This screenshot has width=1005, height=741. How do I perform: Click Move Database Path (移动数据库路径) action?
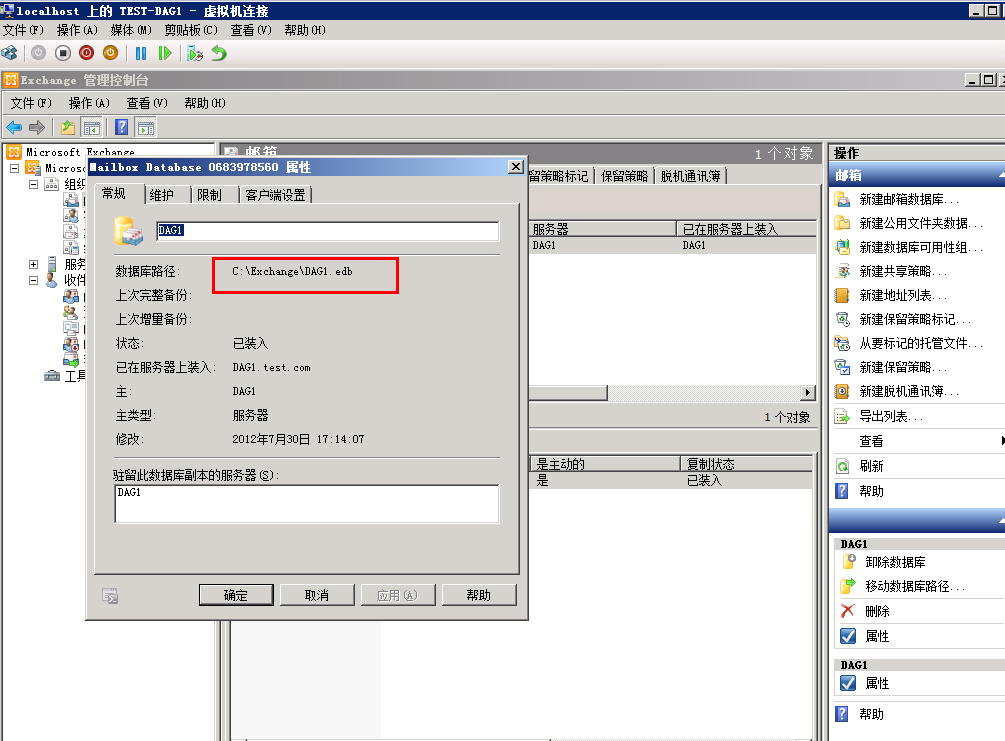tap(914, 587)
